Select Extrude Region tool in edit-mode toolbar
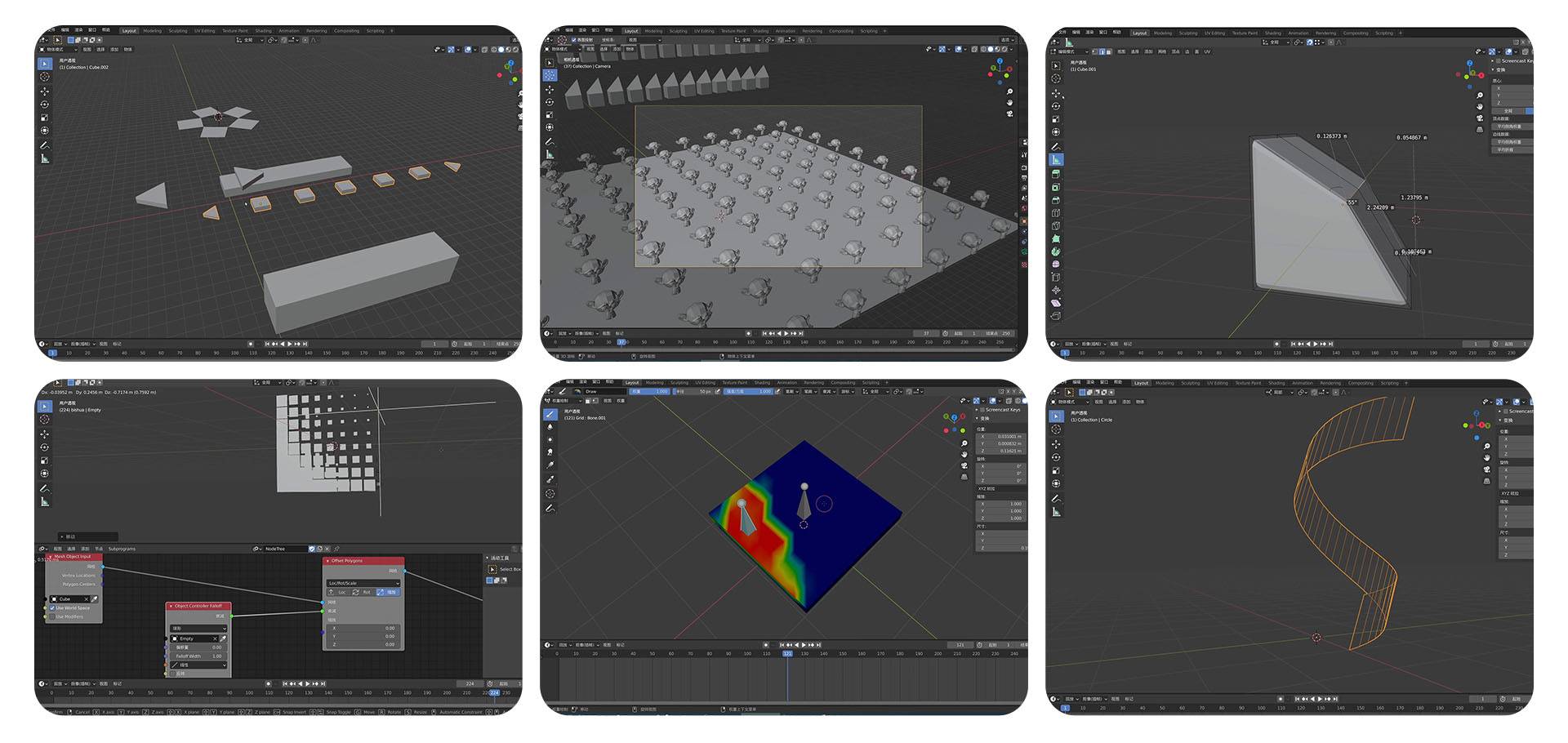The width and height of the screenshot is (1568, 743). tap(1056, 173)
